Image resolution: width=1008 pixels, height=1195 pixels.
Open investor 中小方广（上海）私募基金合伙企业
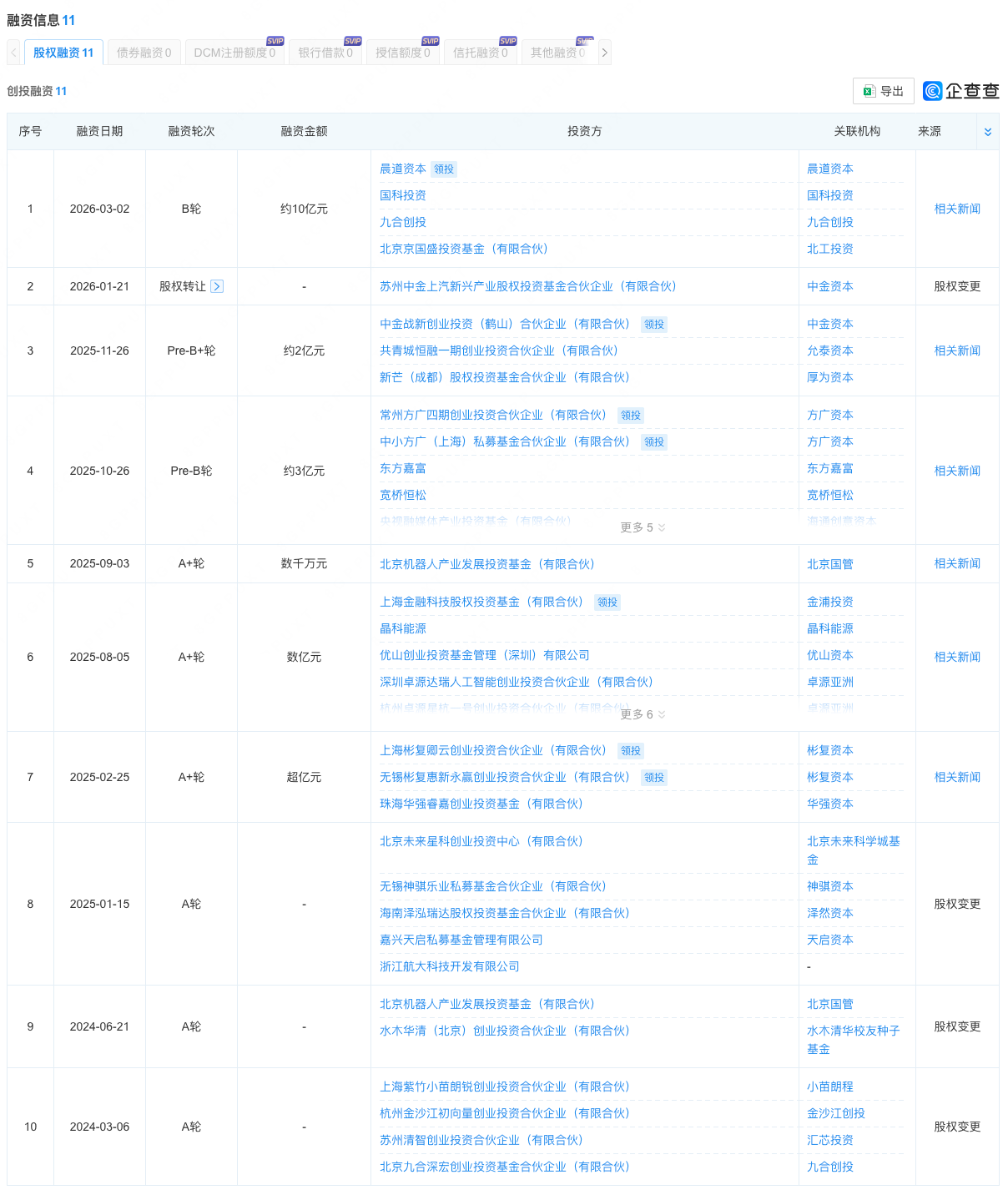point(505,441)
